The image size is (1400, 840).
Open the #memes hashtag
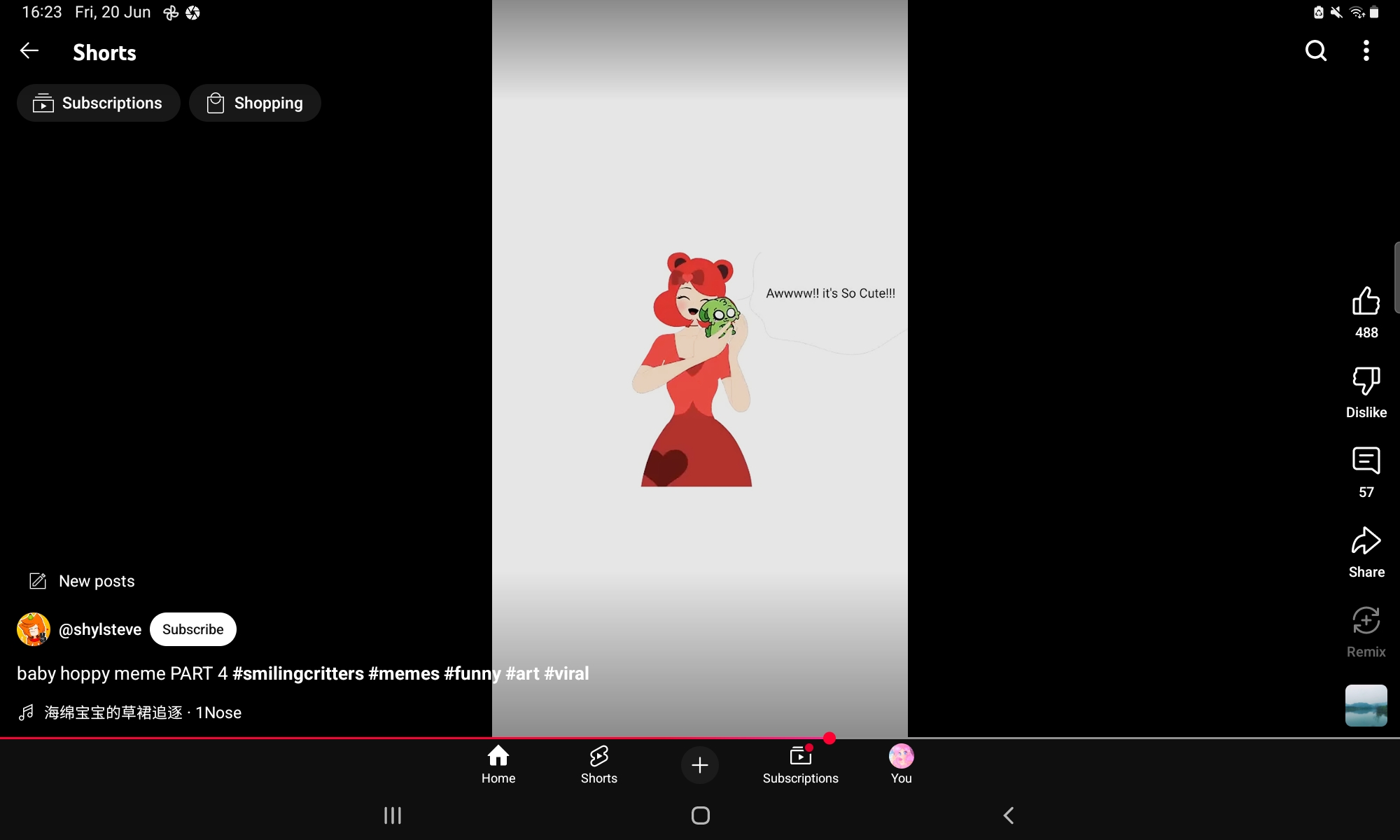click(x=404, y=673)
